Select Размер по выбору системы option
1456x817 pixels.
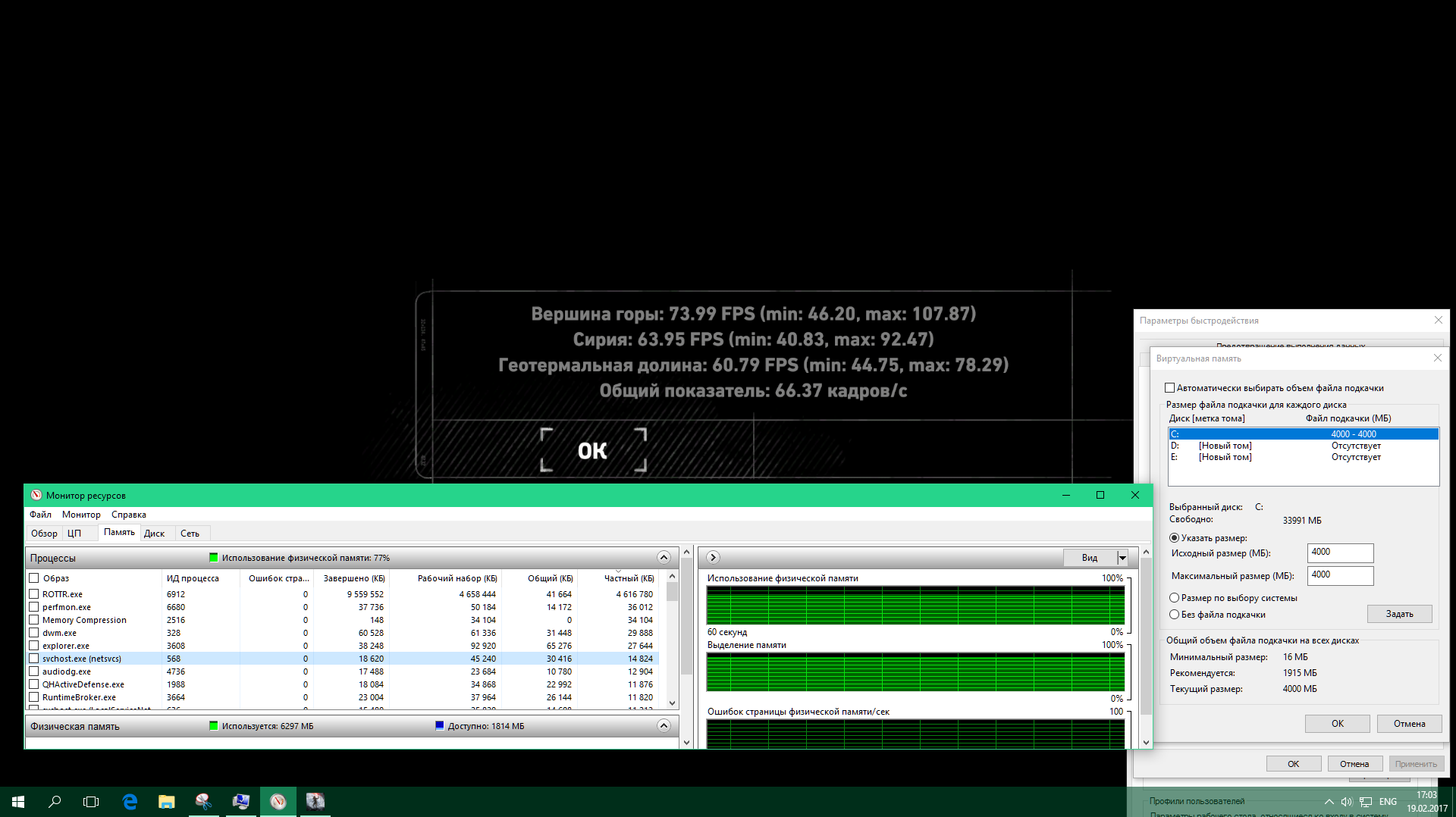1175,598
